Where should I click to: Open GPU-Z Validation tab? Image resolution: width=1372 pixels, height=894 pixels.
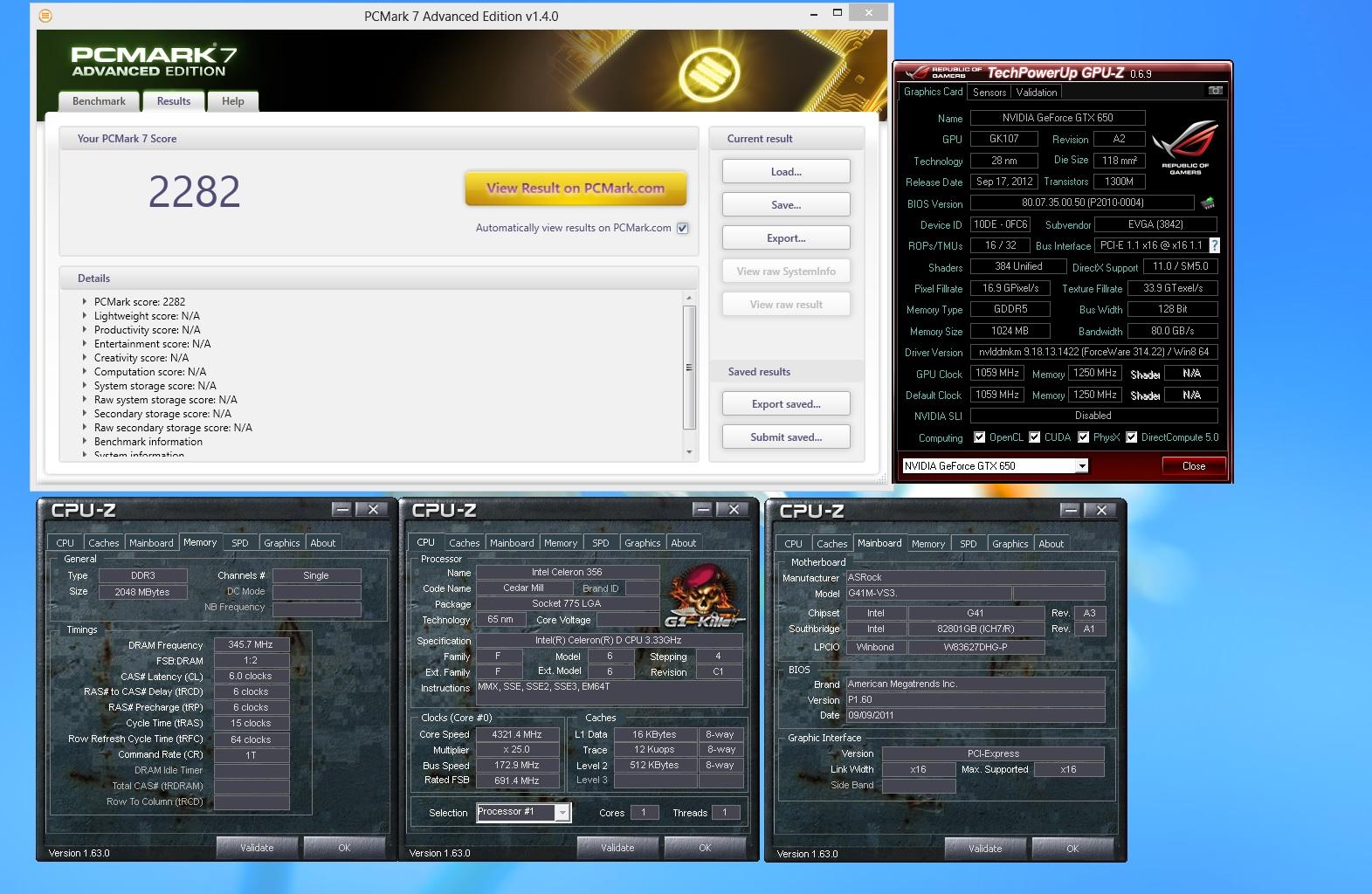pyautogui.click(x=1037, y=93)
